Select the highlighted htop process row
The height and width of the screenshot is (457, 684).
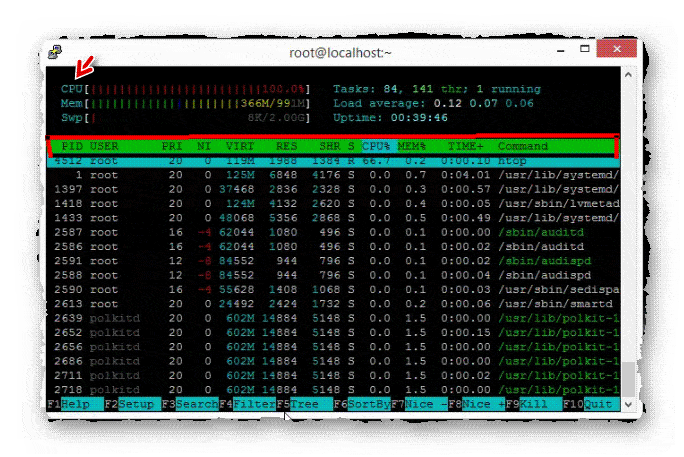(333, 161)
